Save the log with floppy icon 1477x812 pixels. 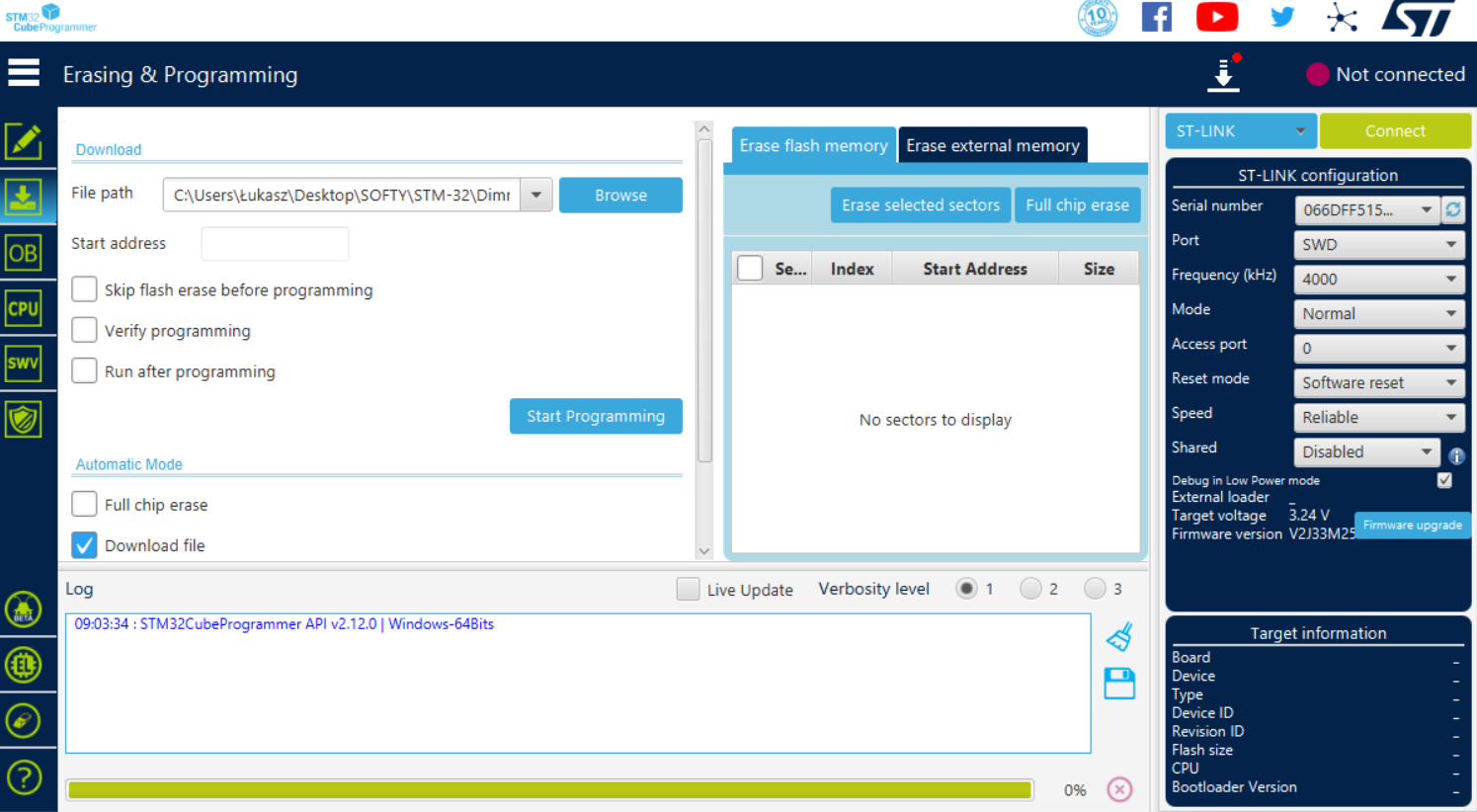[x=1119, y=684]
